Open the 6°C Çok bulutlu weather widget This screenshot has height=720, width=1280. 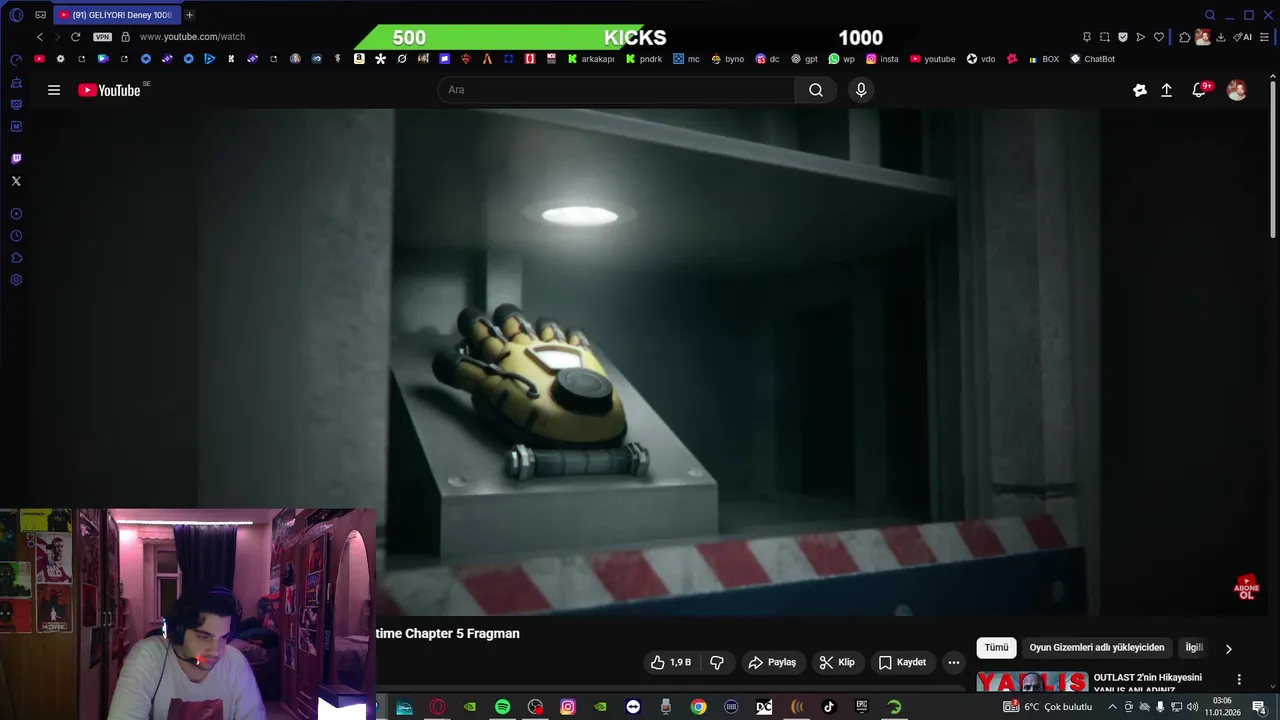point(1048,707)
